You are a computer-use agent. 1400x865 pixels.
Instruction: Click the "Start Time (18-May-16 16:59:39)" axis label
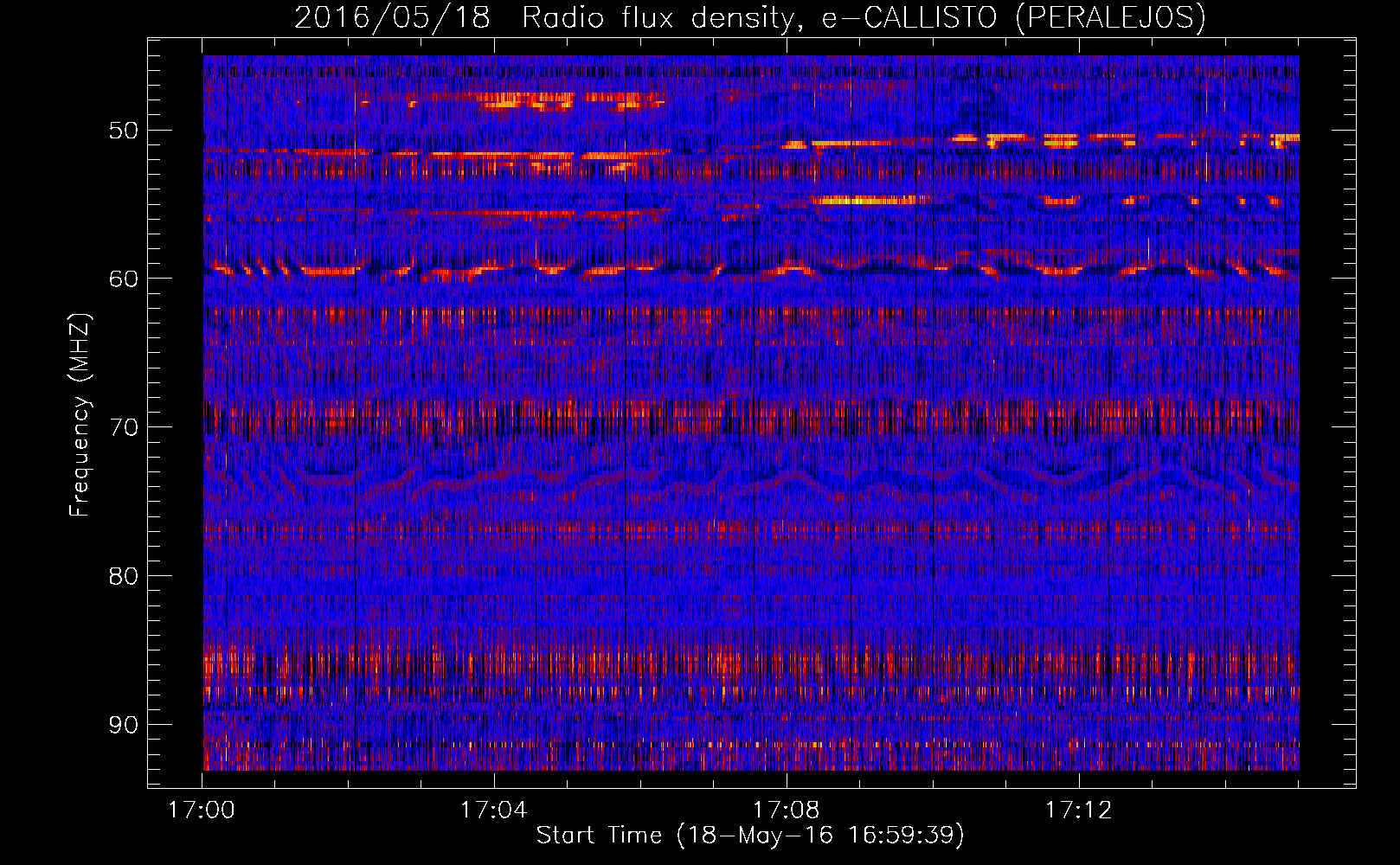click(750, 836)
